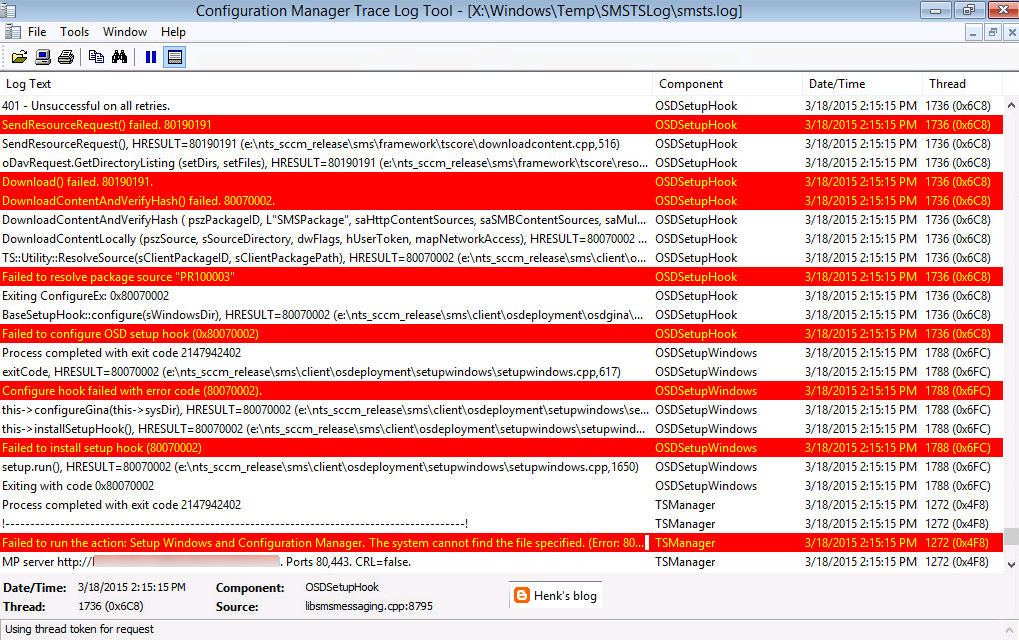Open the Window menu

125,32
